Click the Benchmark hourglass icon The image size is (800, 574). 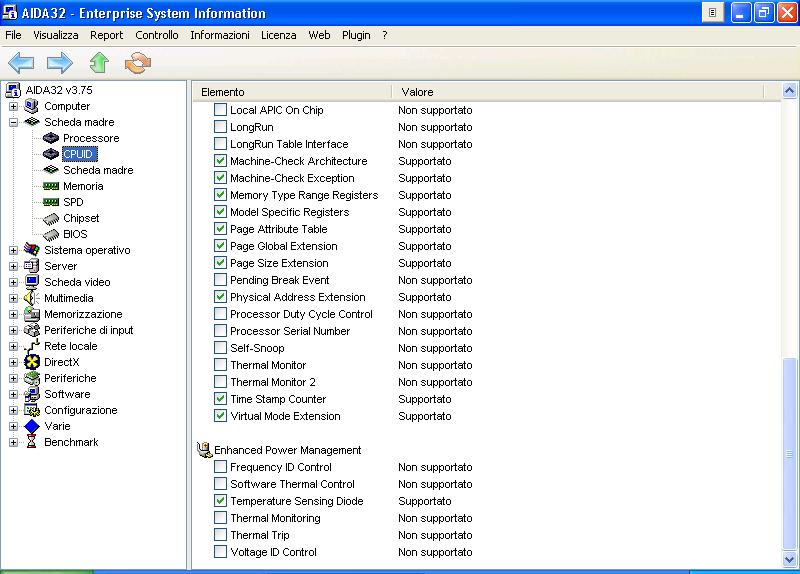click(32, 442)
